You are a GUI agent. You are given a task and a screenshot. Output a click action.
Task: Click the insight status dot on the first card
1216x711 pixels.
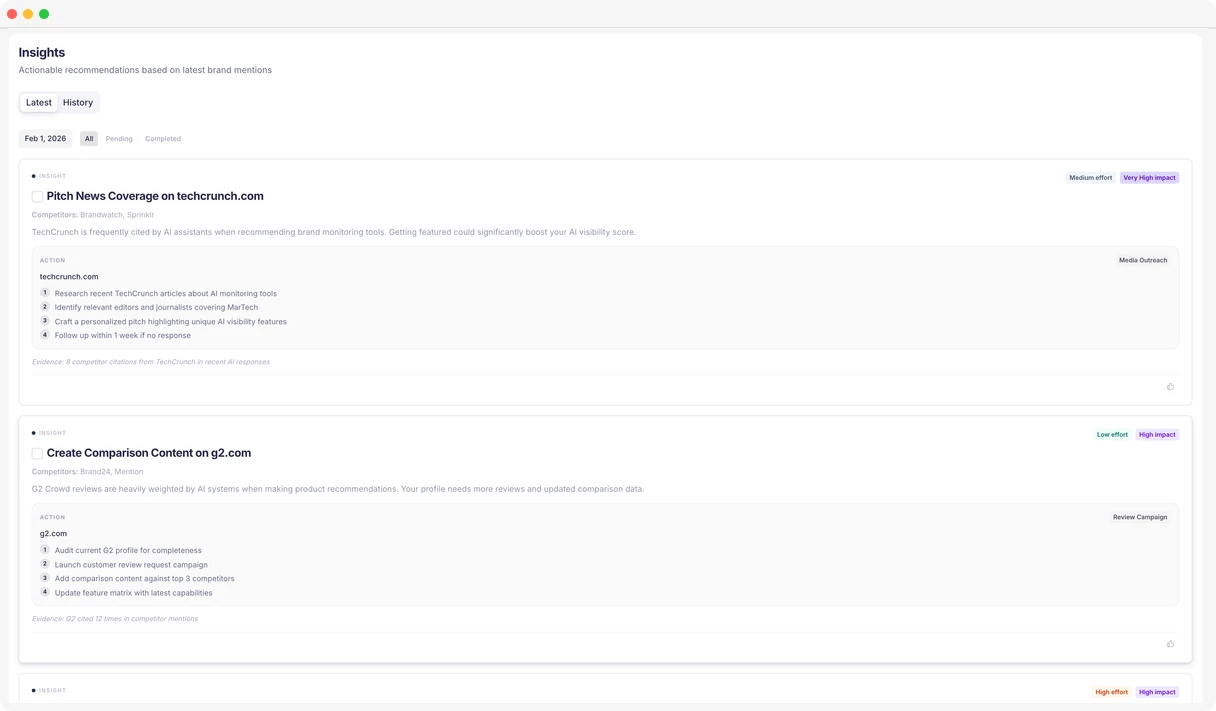click(33, 175)
